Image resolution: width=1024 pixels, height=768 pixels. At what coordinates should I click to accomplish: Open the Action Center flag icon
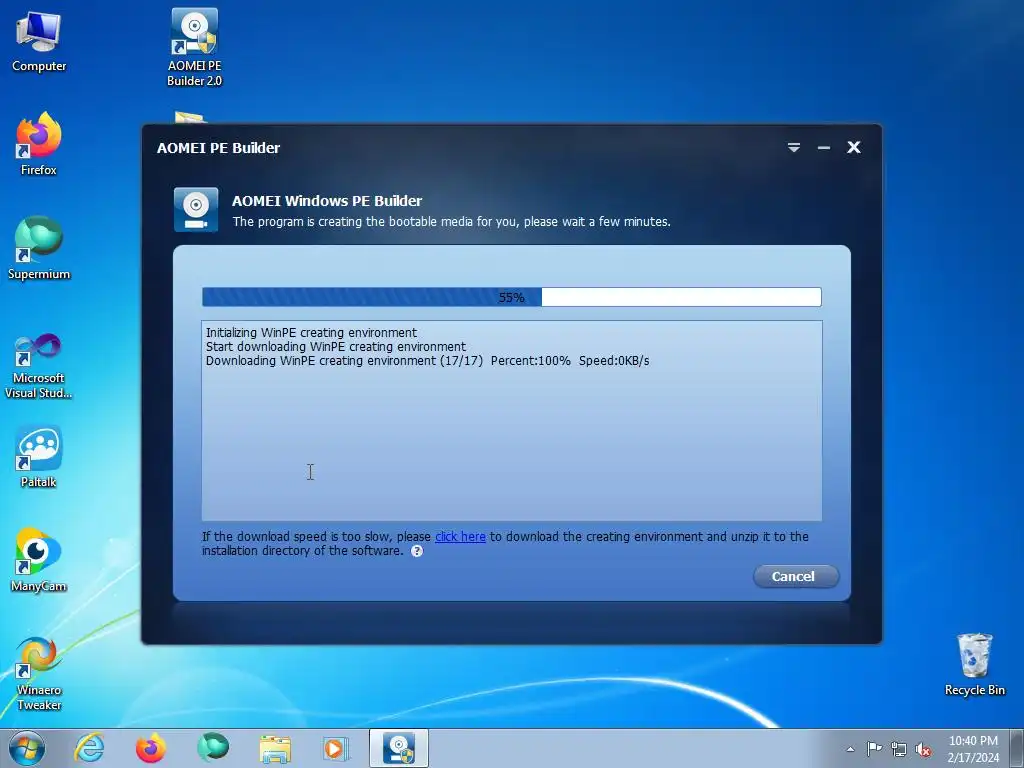point(874,749)
